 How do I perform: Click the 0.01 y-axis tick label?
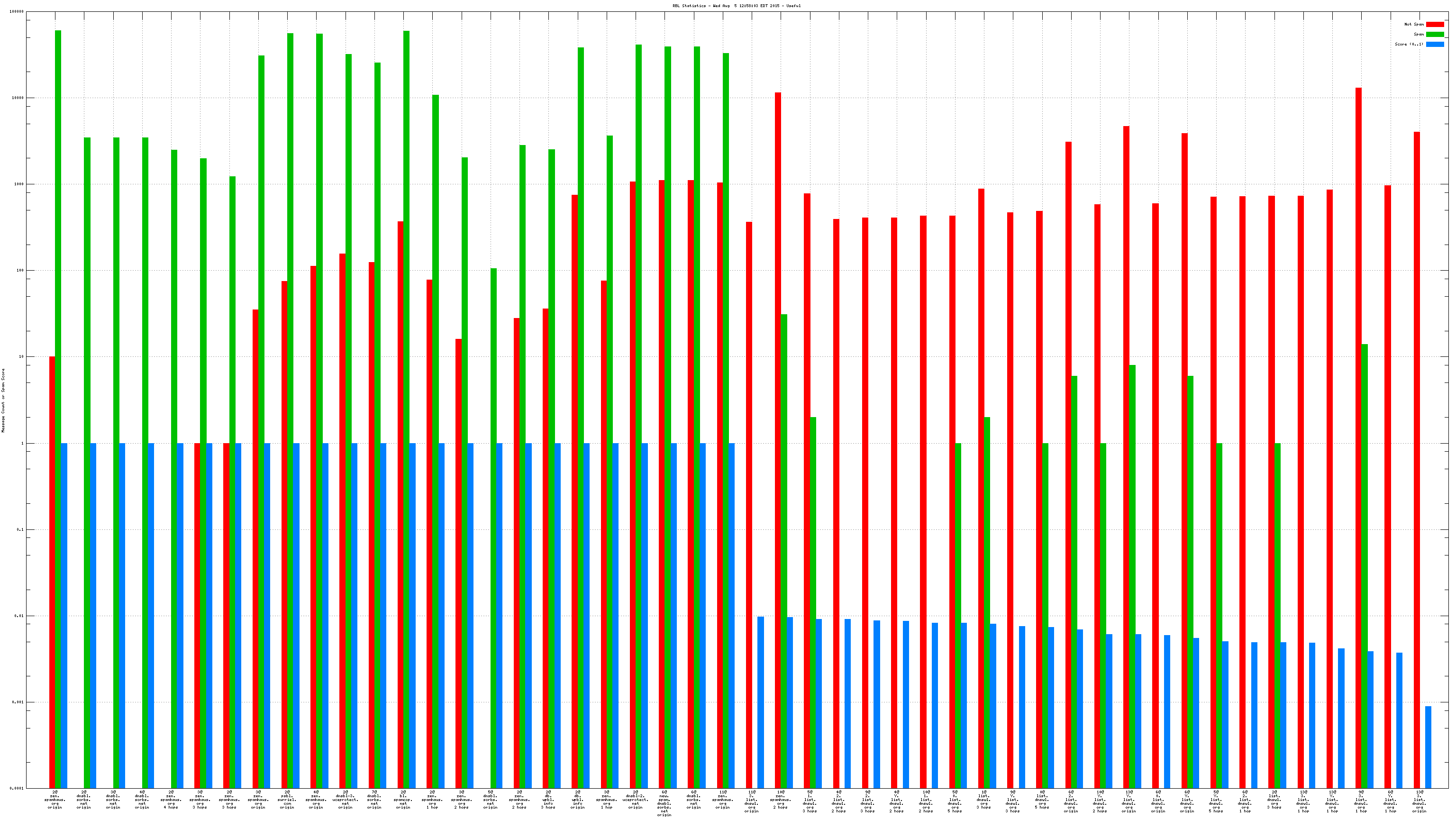pos(18,616)
